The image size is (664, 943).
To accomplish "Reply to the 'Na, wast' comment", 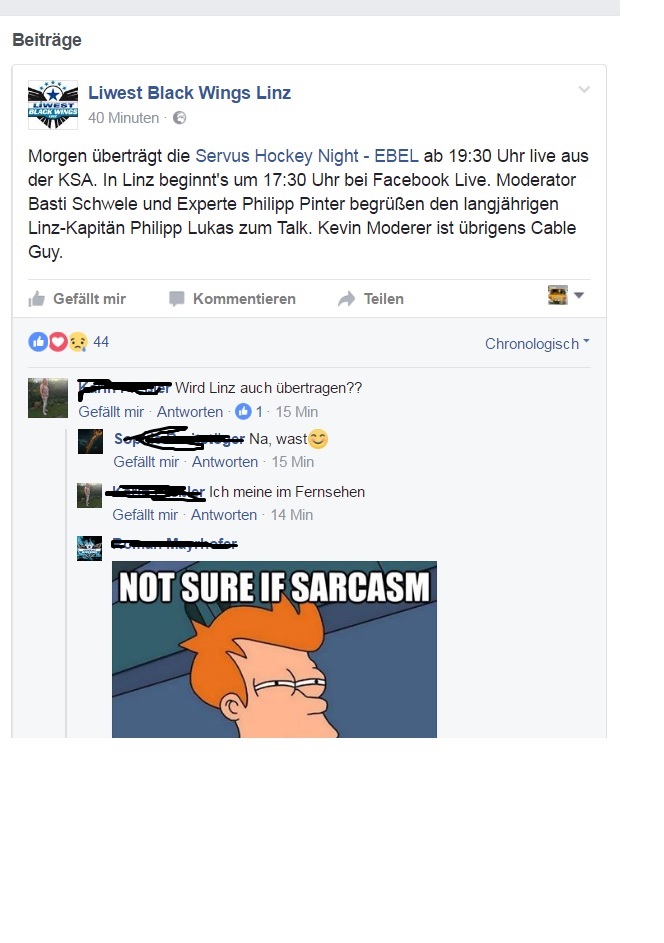I will point(225,462).
